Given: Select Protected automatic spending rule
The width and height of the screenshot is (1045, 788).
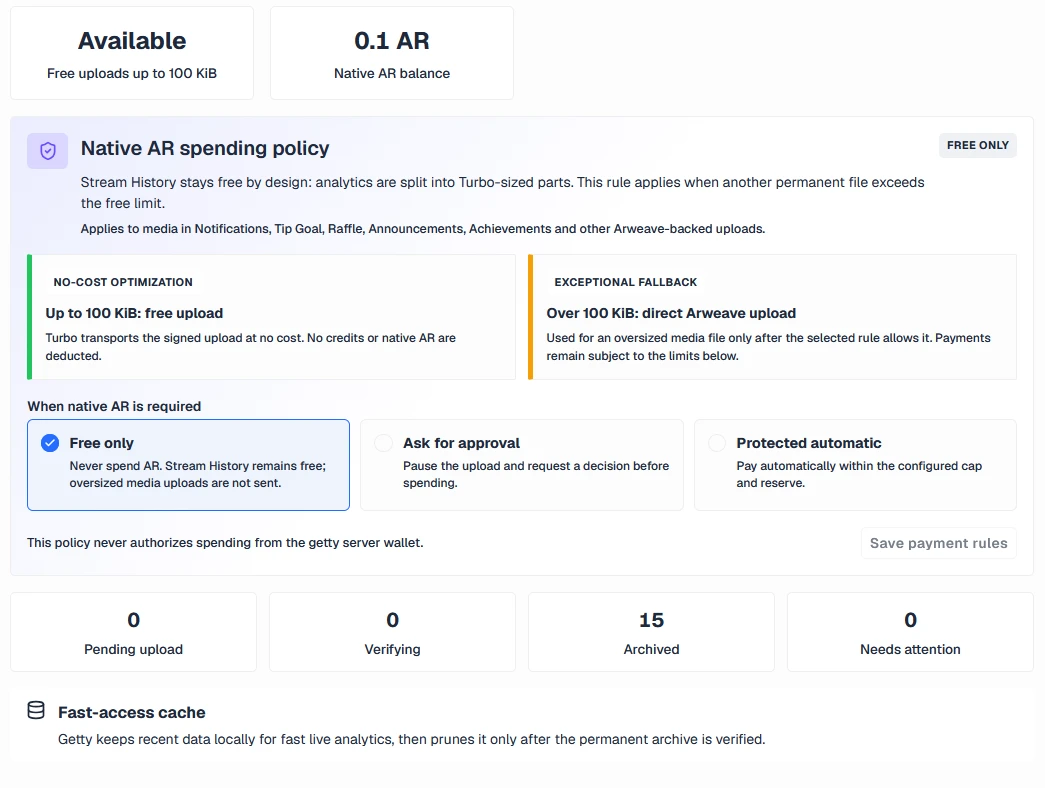Looking at the screenshot, I should [x=856, y=465].
